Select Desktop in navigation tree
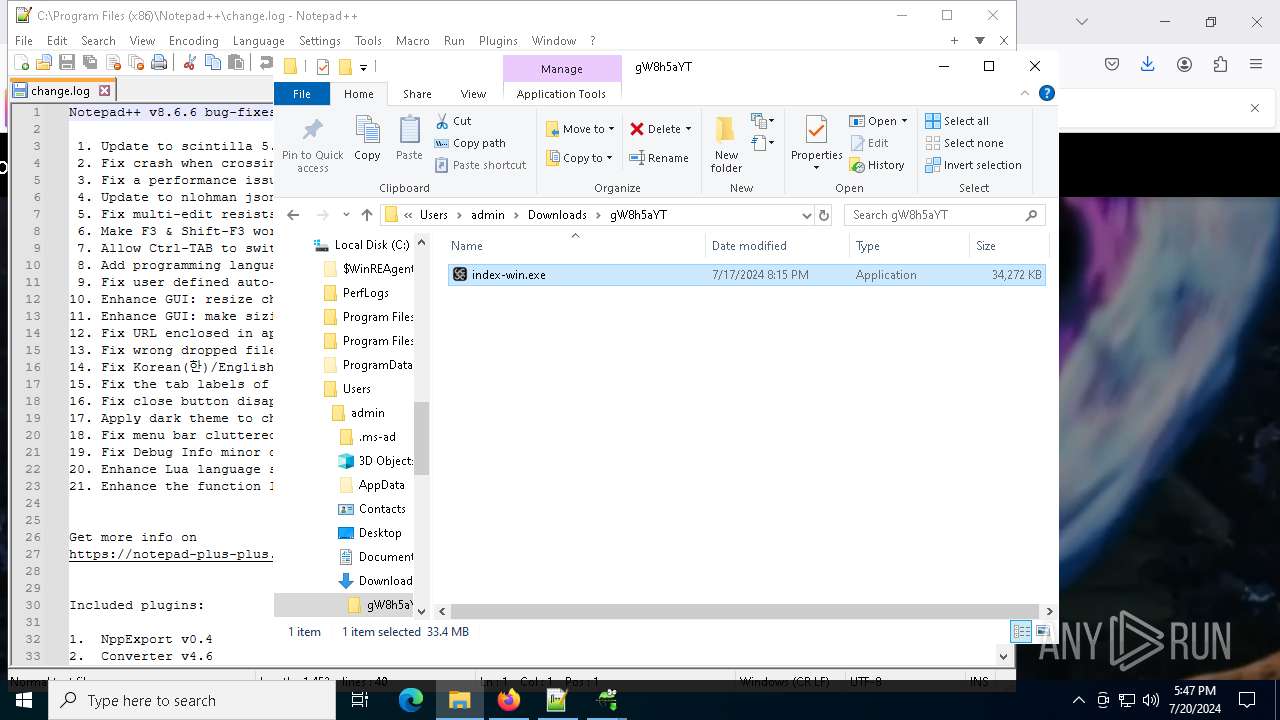 (370, 533)
